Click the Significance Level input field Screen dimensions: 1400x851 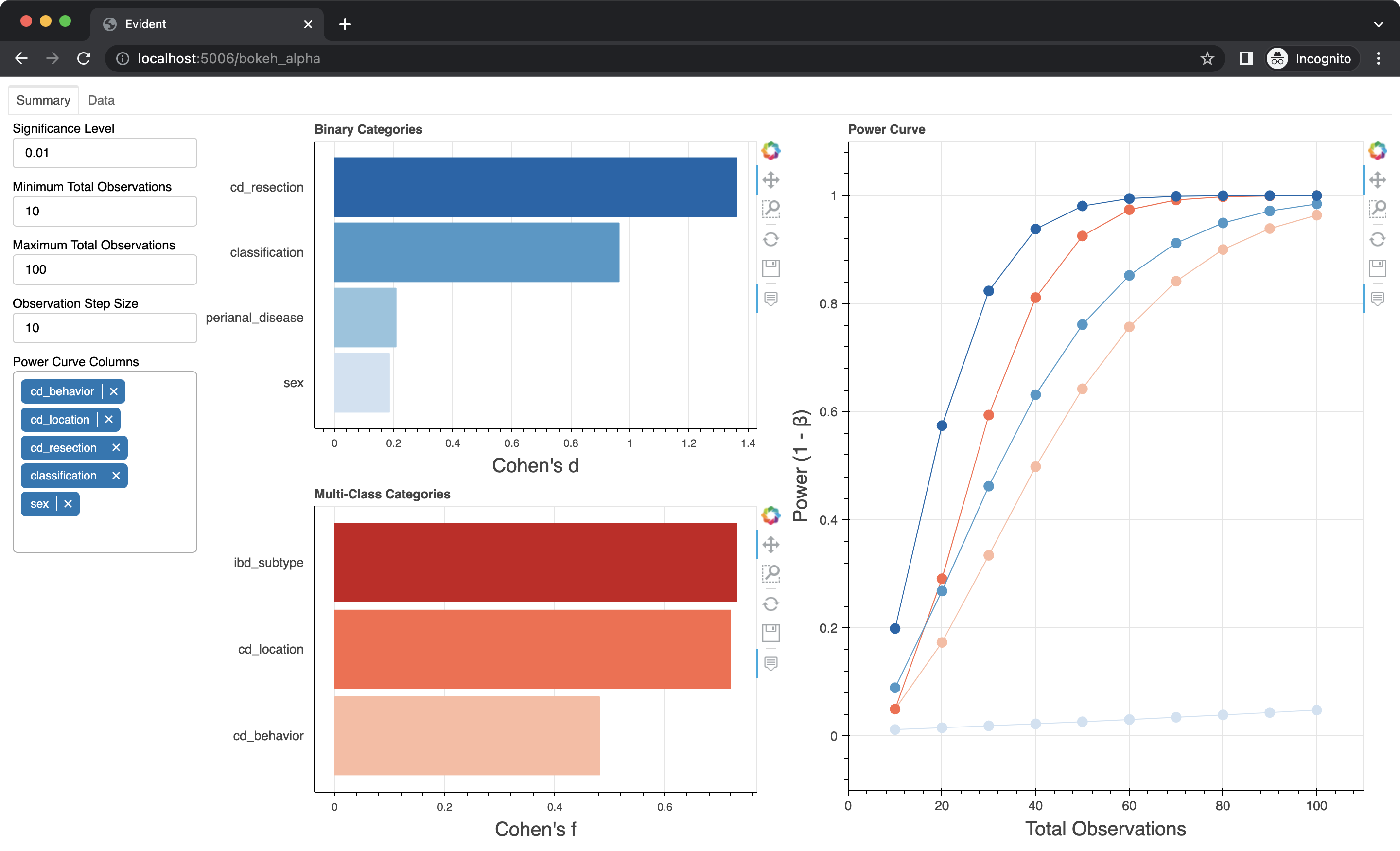pyautogui.click(x=105, y=153)
